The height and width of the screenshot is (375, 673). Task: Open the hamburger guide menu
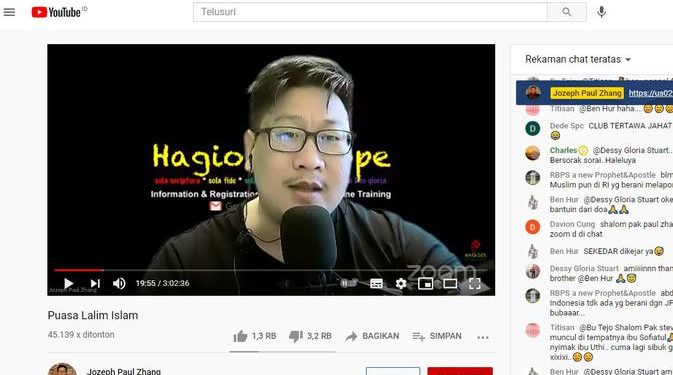(9, 12)
